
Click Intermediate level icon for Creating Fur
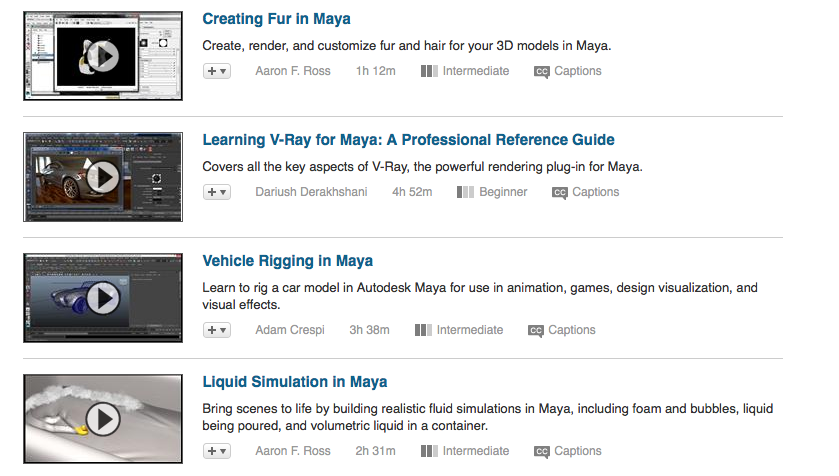428,72
